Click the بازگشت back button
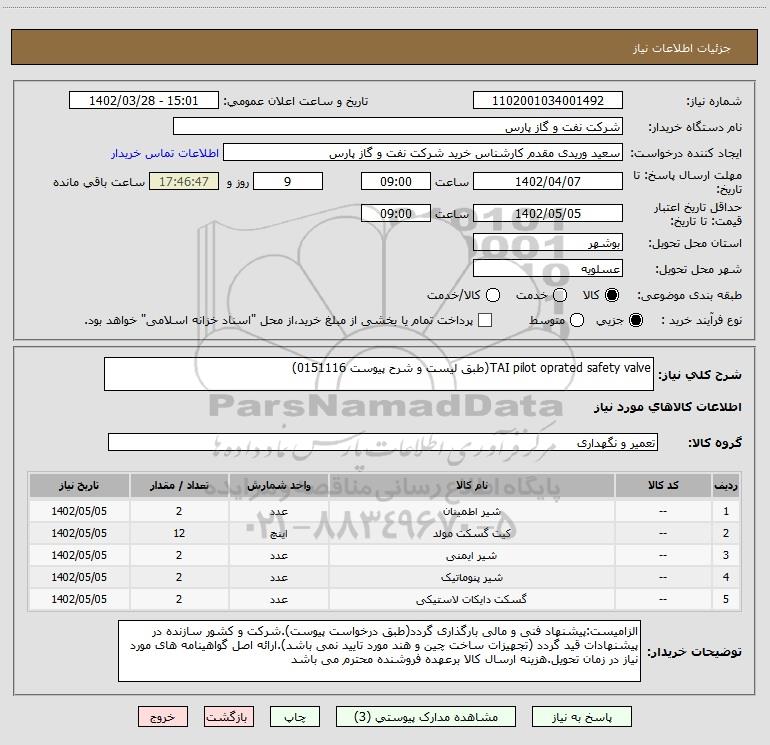The width and height of the screenshot is (770, 745). [x=229, y=717]
